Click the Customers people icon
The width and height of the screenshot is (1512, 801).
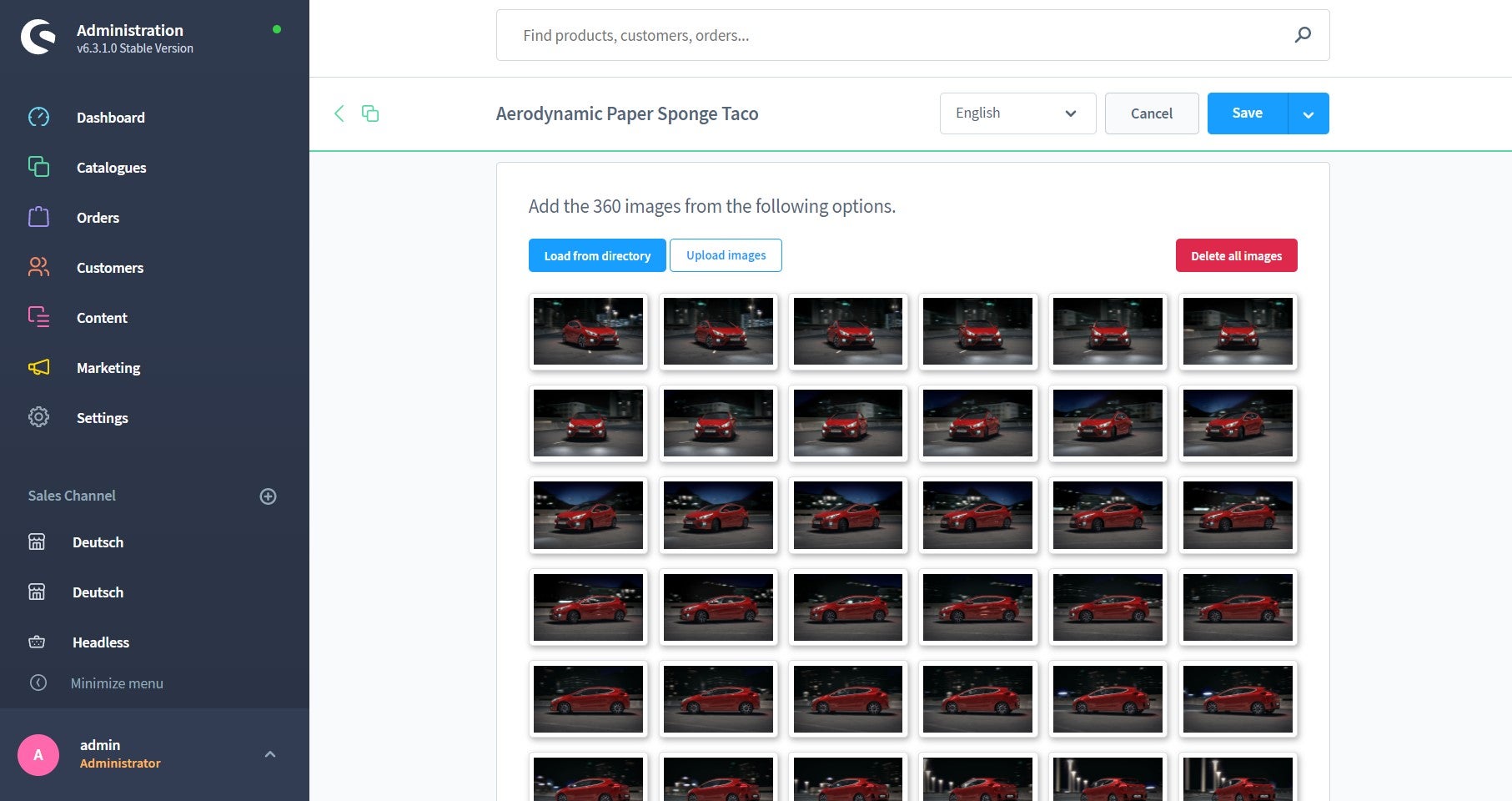pos(38,267)
